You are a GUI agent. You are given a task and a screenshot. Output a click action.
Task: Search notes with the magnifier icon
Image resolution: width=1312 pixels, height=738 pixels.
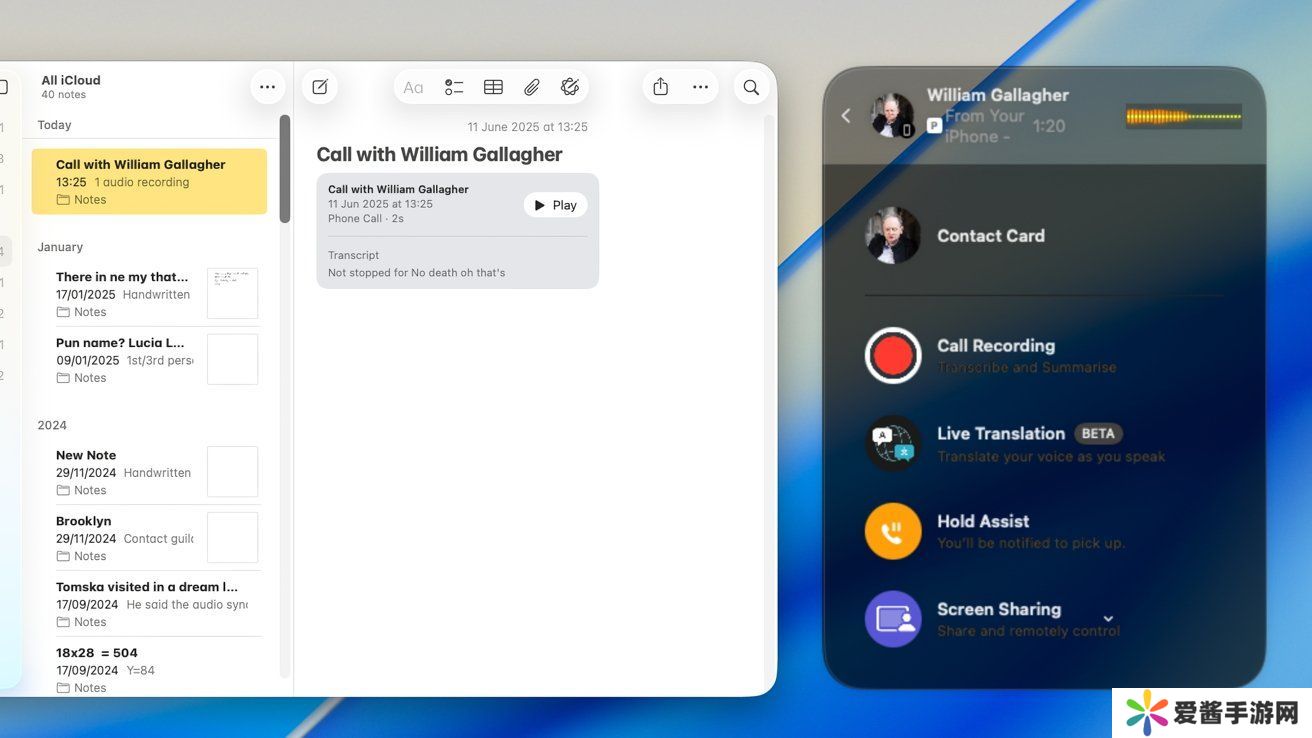(751, 87)
